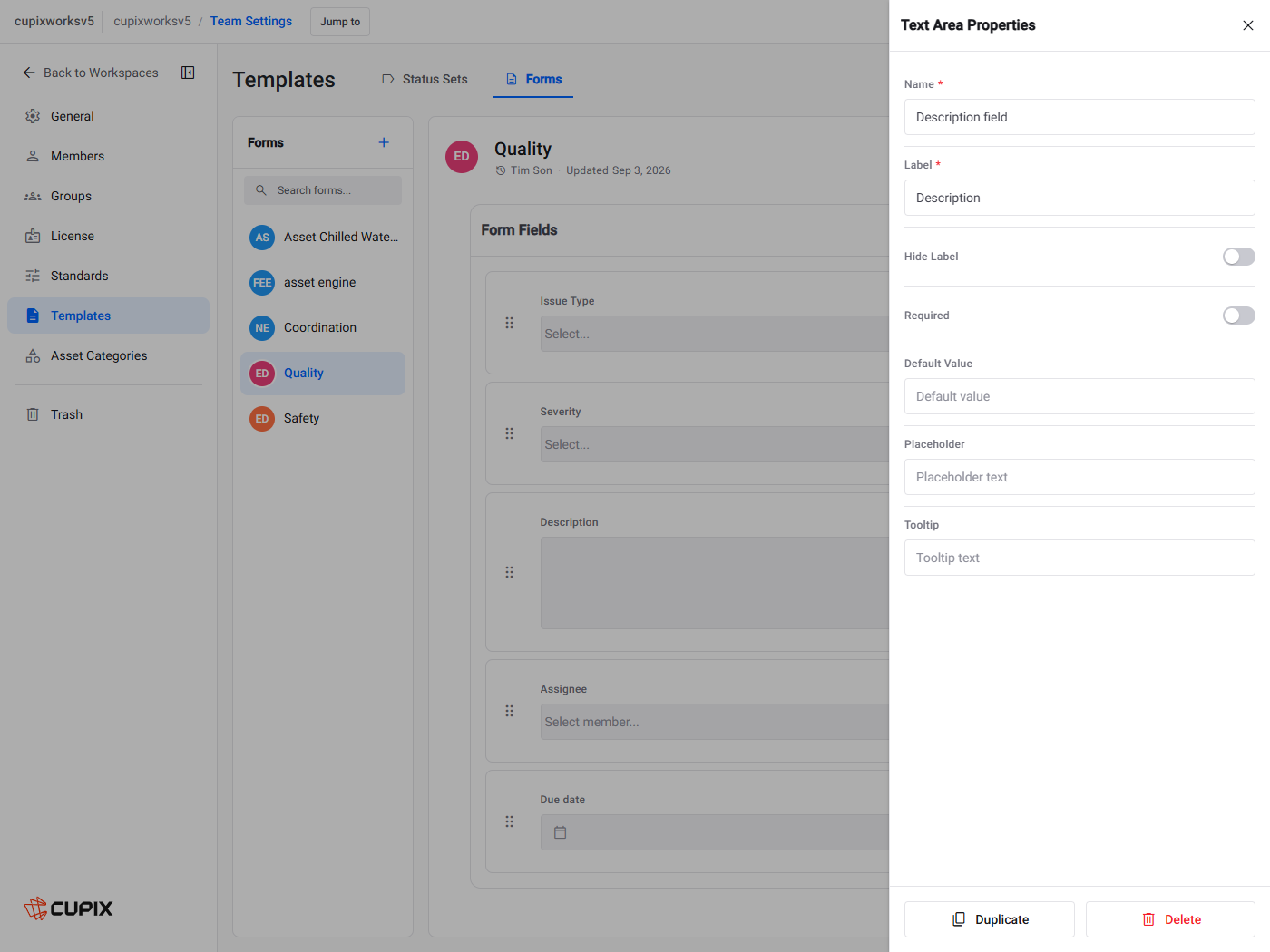Open the Severity select dropdown
This screenshot has height=952, width=1270.
[715, 444]
